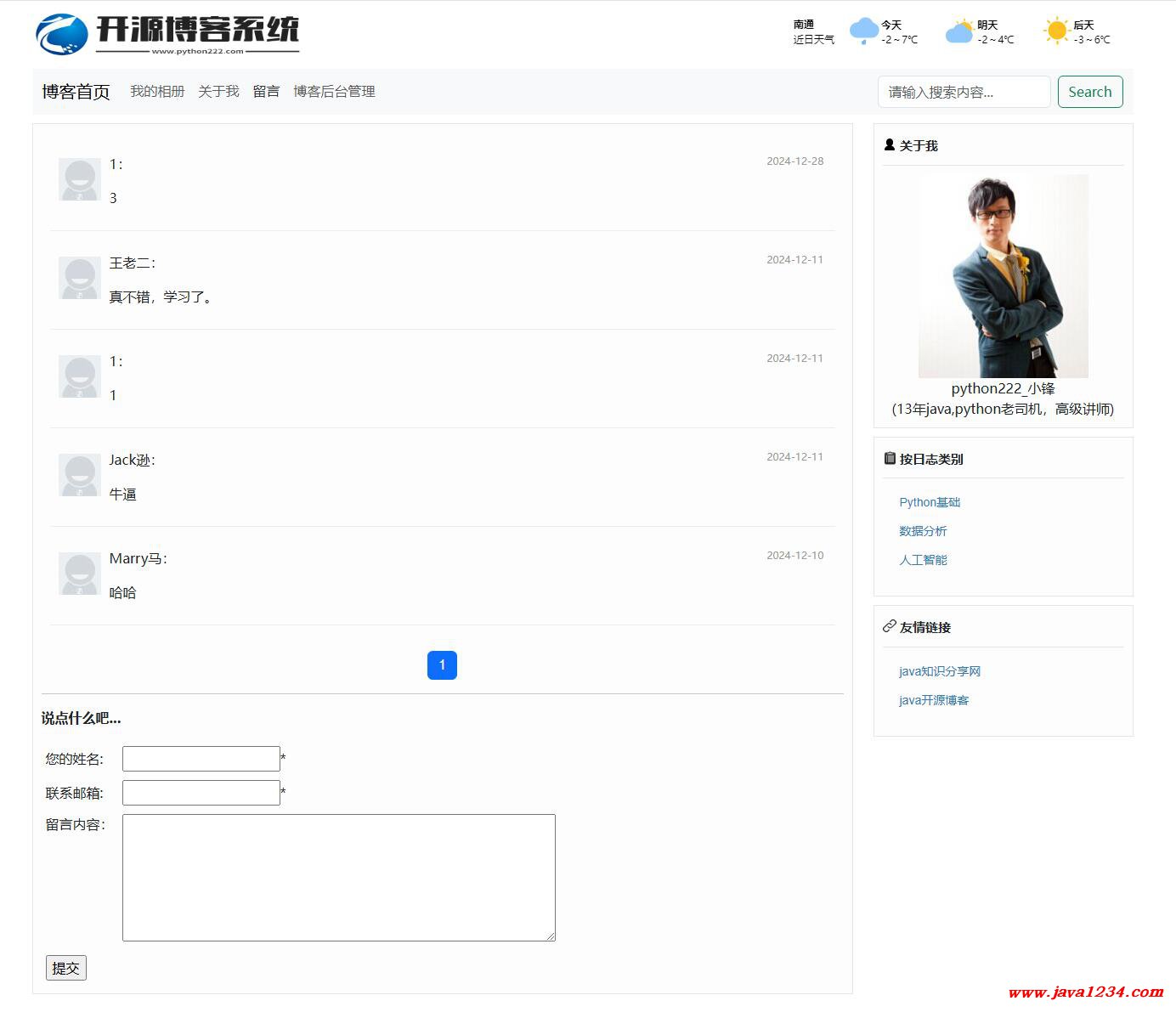Open 我的相册 page
Viewport: 1176px width, 1012px height.
[157, 92]
